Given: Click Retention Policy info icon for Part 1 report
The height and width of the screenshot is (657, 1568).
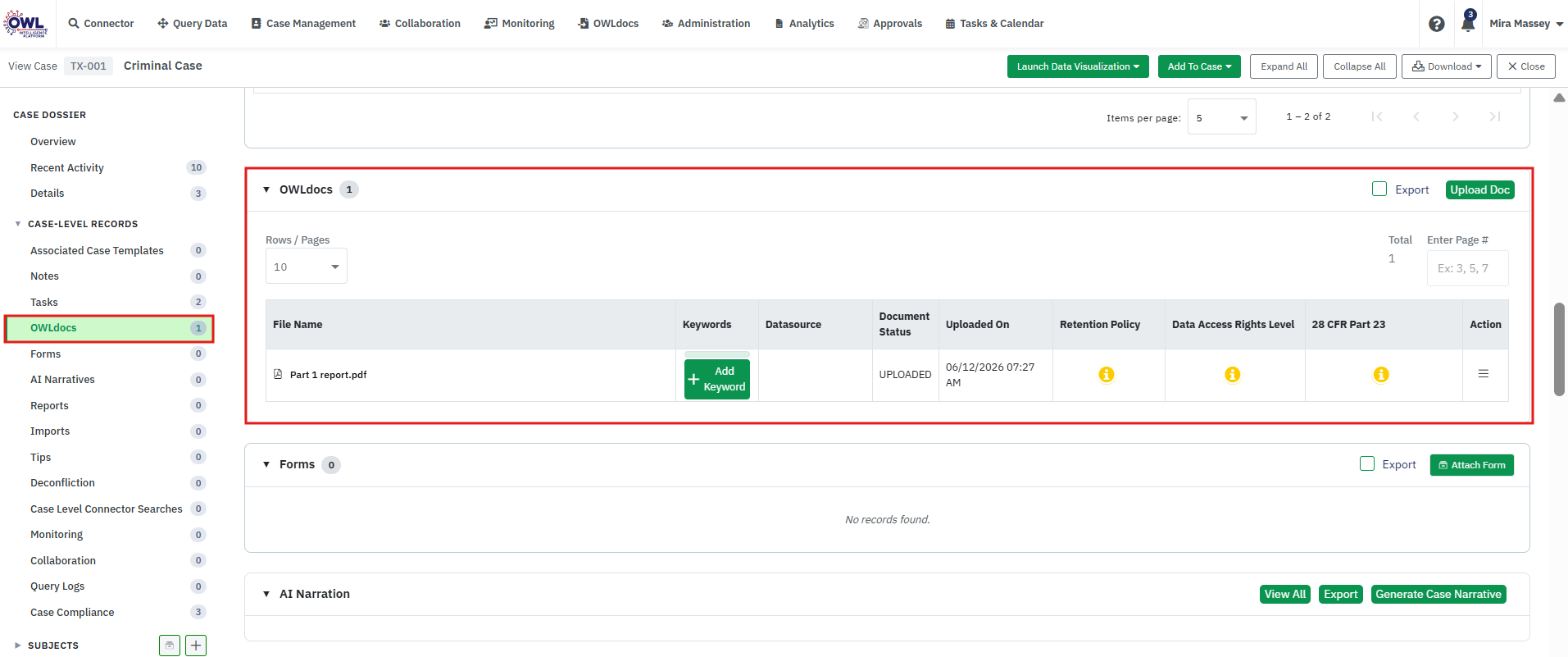Looking at the screenshot, I should [1106, 374].
